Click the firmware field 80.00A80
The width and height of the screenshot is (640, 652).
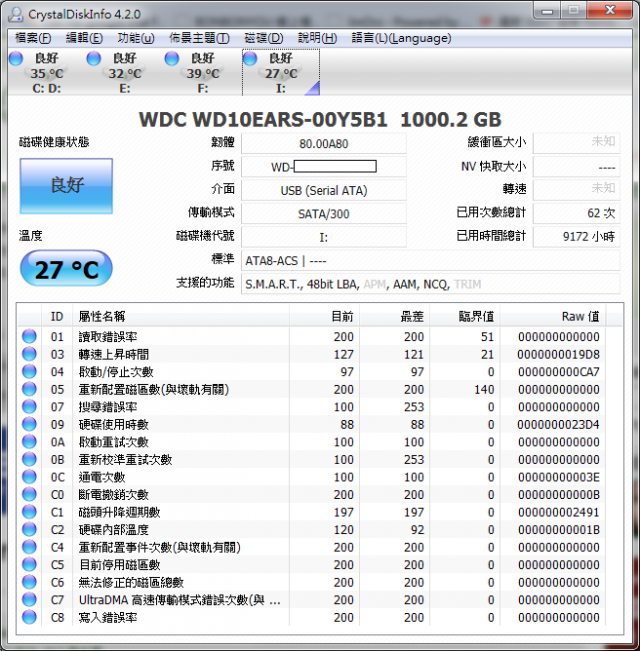pos(324,144)
